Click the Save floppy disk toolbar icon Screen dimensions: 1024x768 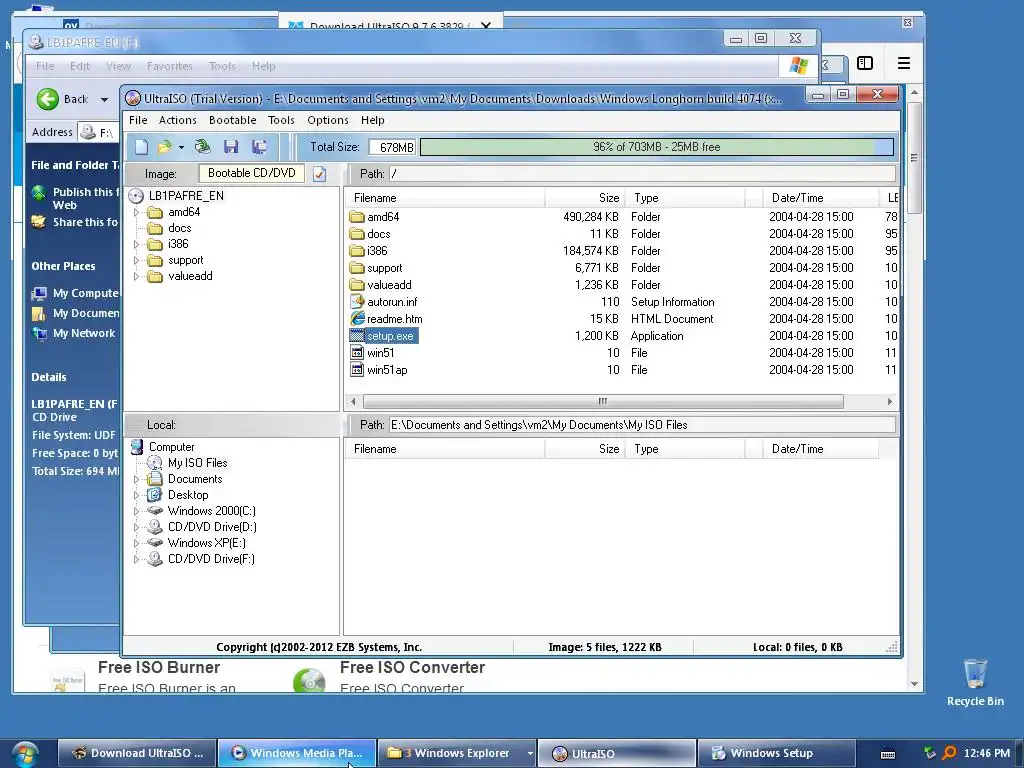pyautogui.click(x=231, y=147)
